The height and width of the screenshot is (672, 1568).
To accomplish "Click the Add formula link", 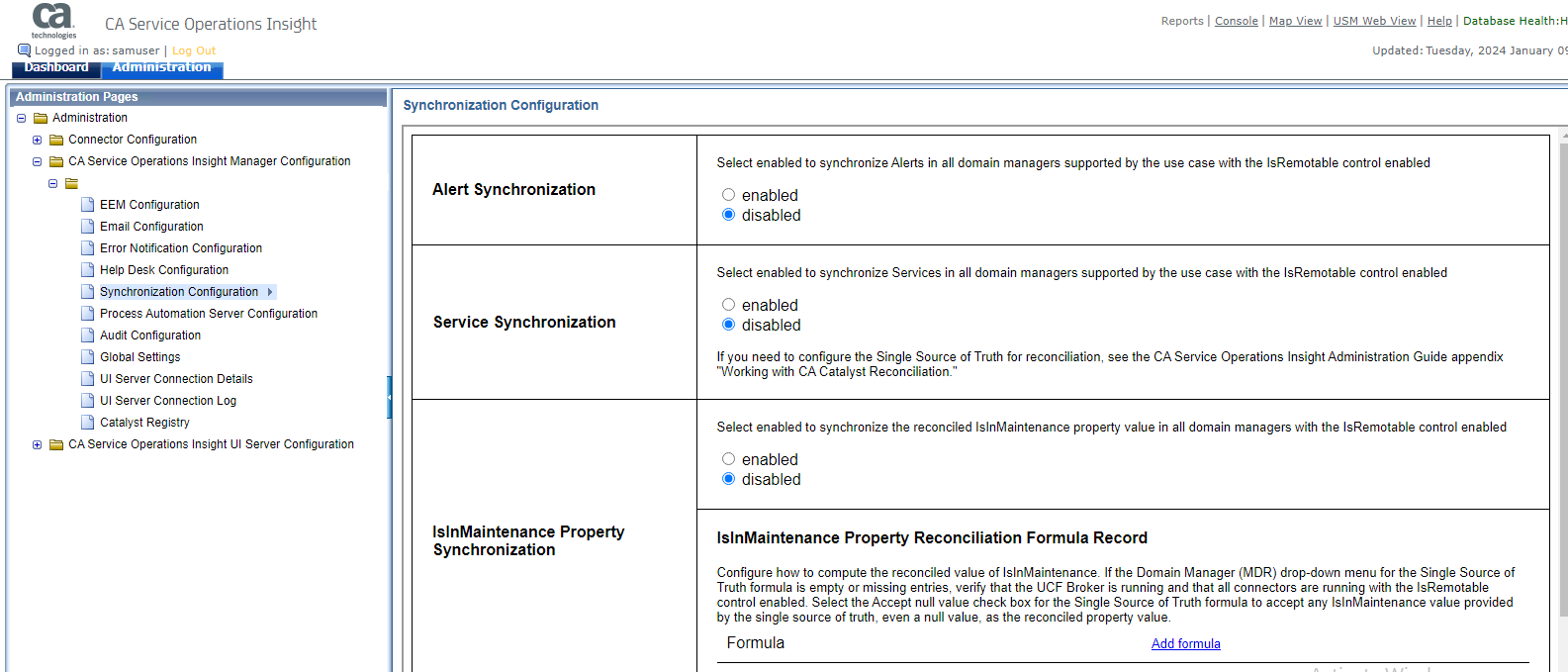I will [x=1186, y=644].
